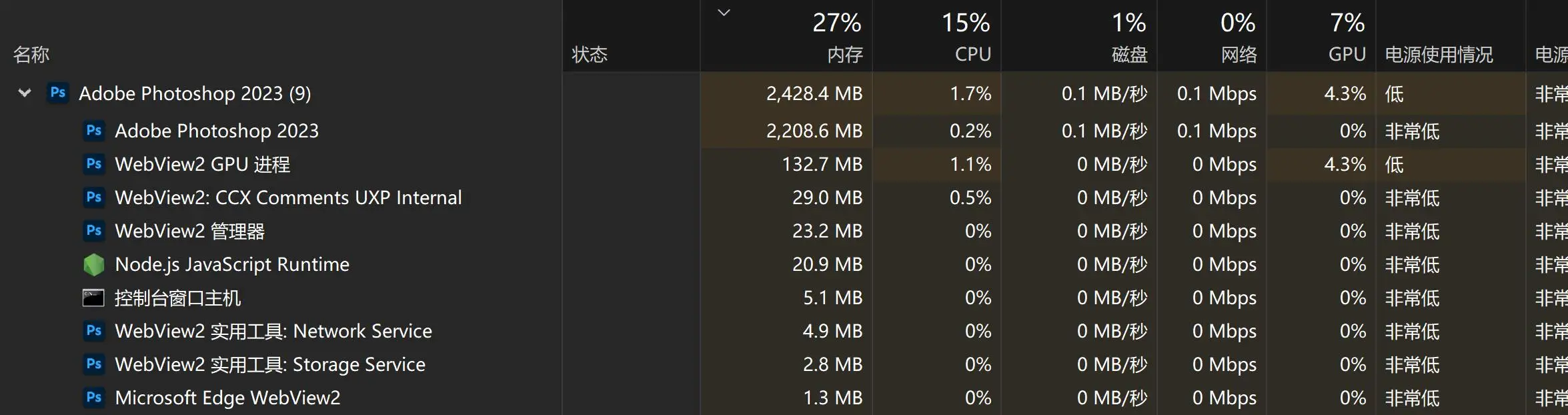The image size is (1568, 415).
Task: Click the WebView2 GPU 进程 Ps icon
Action: 94,164
